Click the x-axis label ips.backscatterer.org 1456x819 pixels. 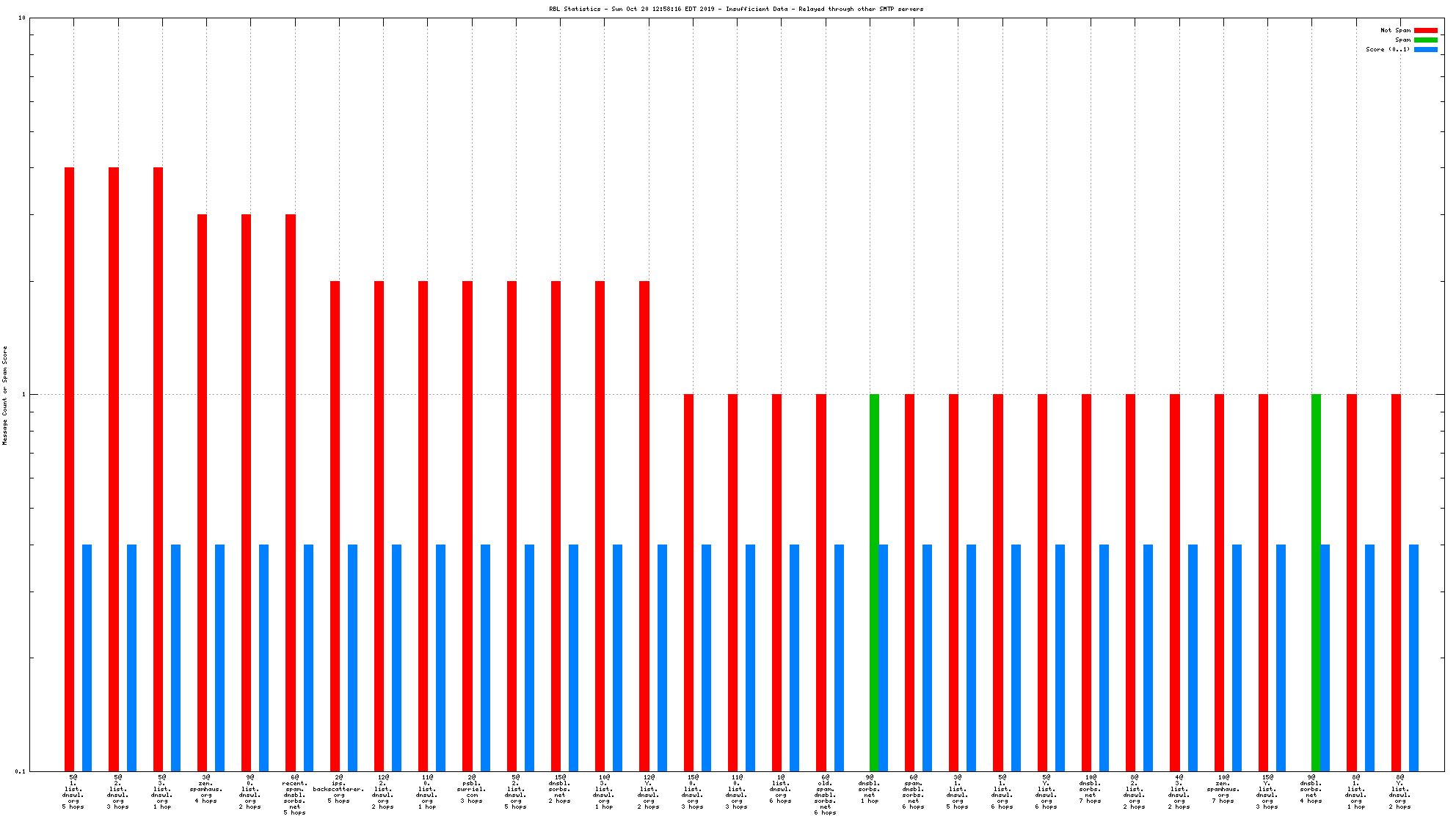coord(338,789)
